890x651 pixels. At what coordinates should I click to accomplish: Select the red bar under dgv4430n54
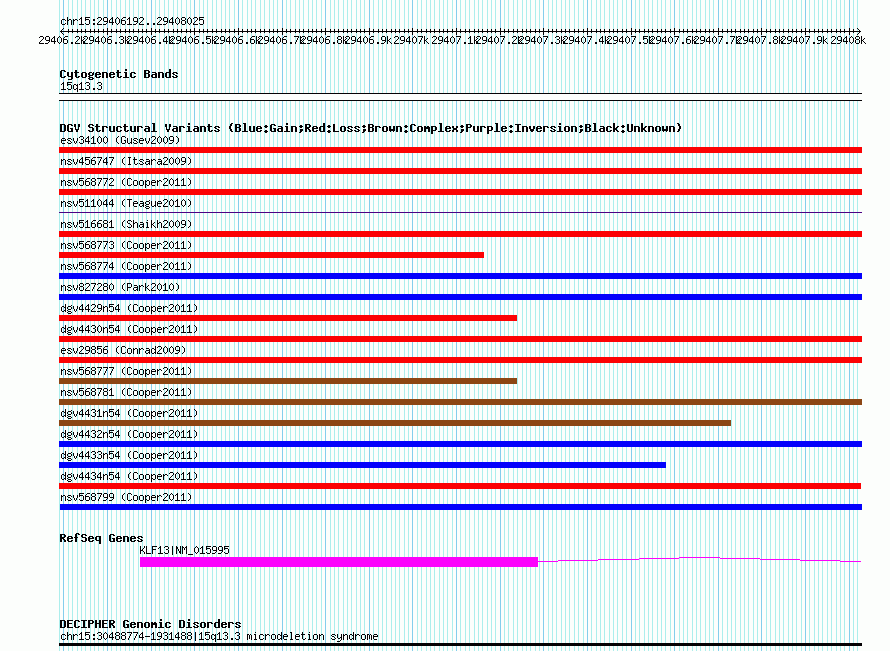pos(460,339)
